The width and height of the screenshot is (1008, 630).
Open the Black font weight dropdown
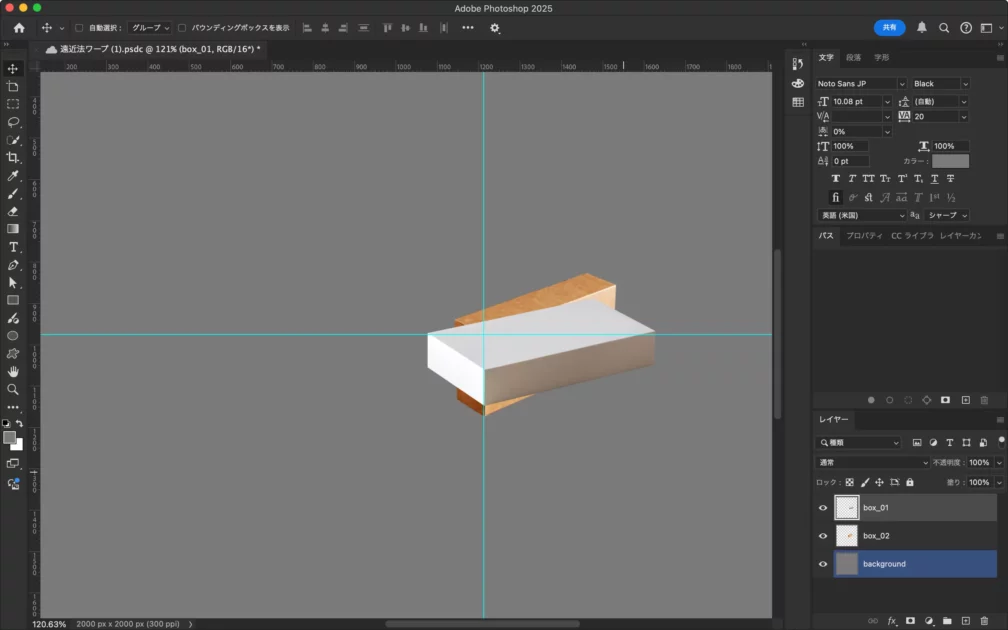click(x=939, y=84)
